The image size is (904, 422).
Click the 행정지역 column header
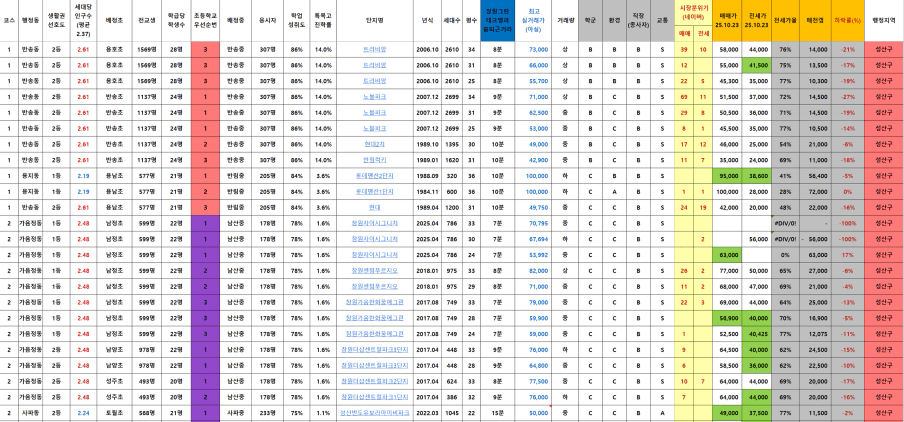(884, 19)
